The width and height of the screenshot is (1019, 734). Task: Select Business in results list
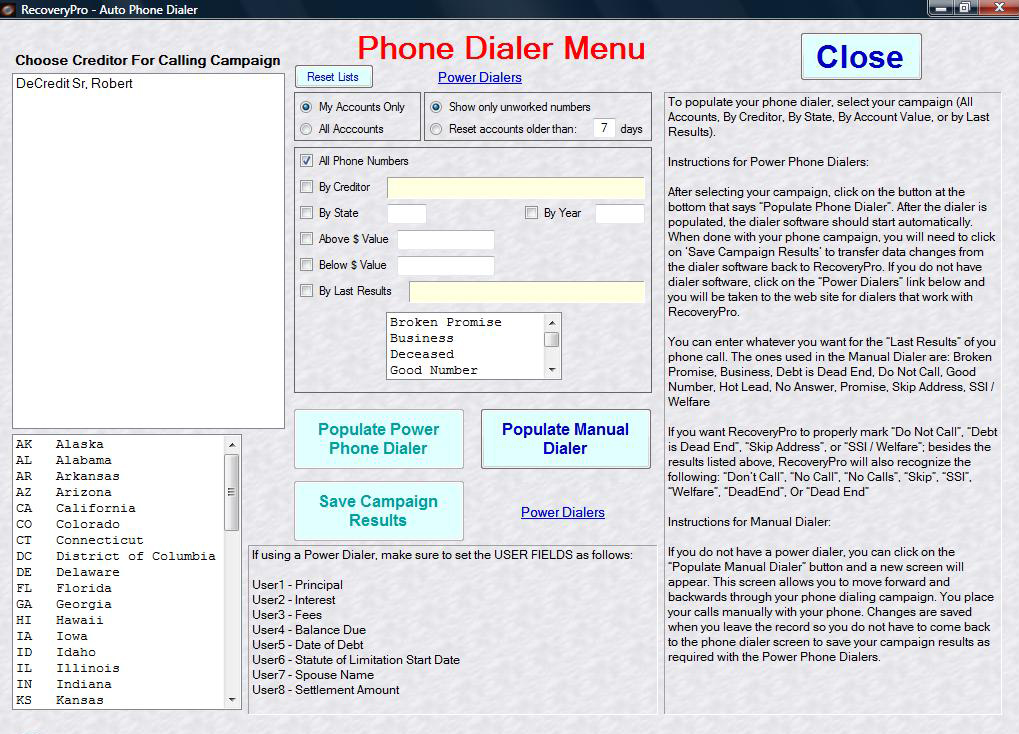coord(465,338)
